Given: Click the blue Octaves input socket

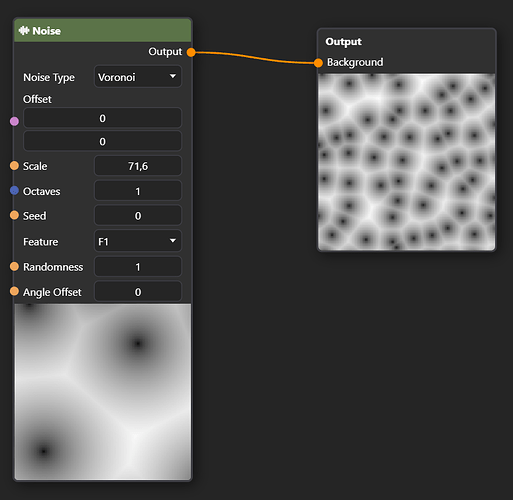Looking at the screenshot, I should coord(14,191).
